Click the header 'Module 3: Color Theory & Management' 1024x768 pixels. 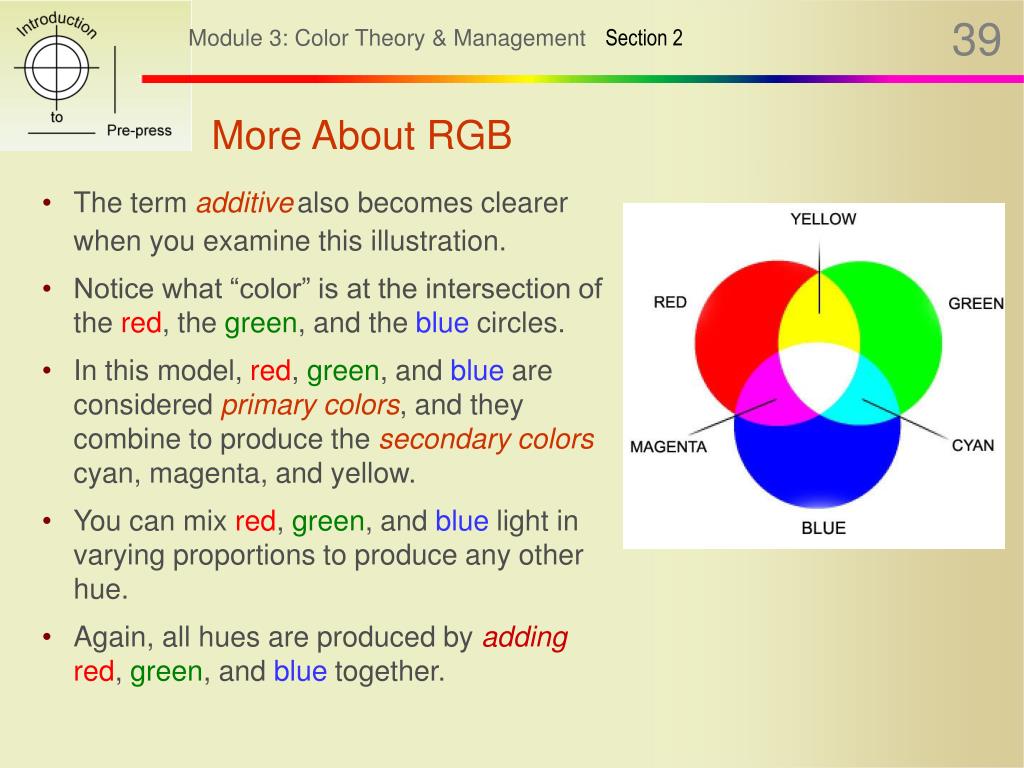(387, 38)
